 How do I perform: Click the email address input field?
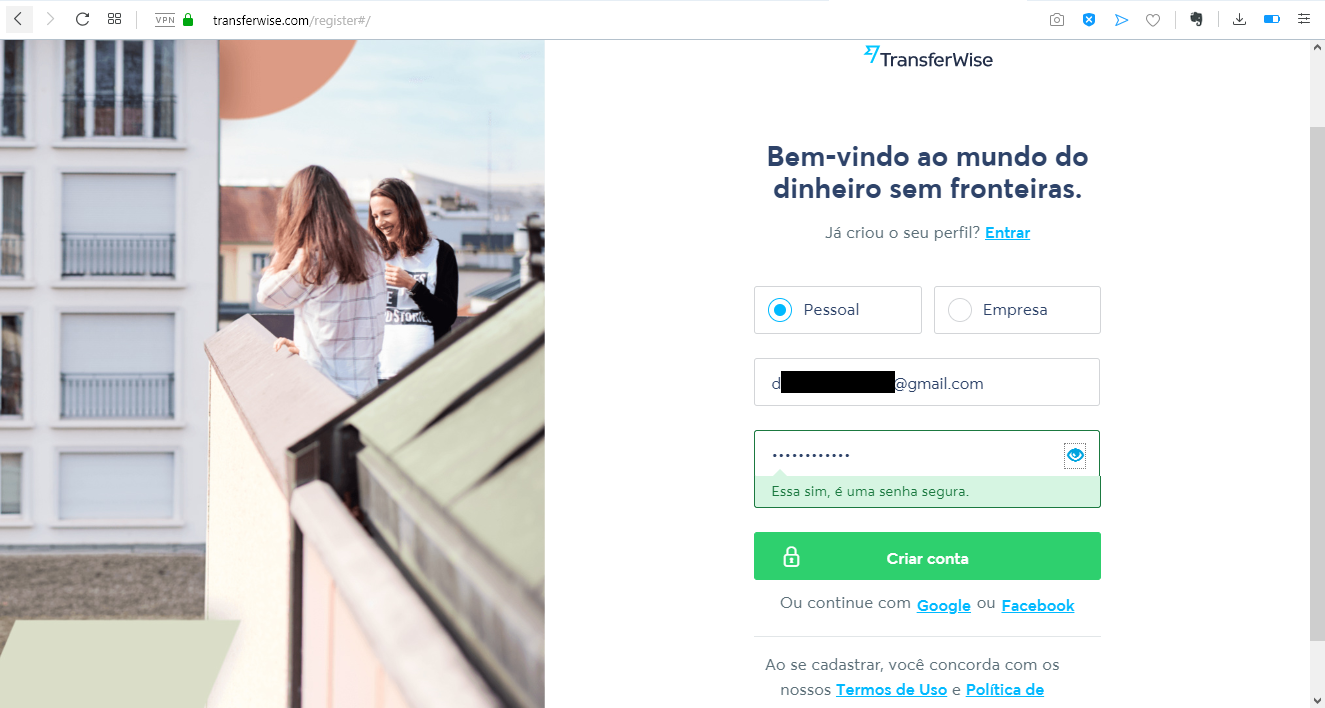click(927, 382)
